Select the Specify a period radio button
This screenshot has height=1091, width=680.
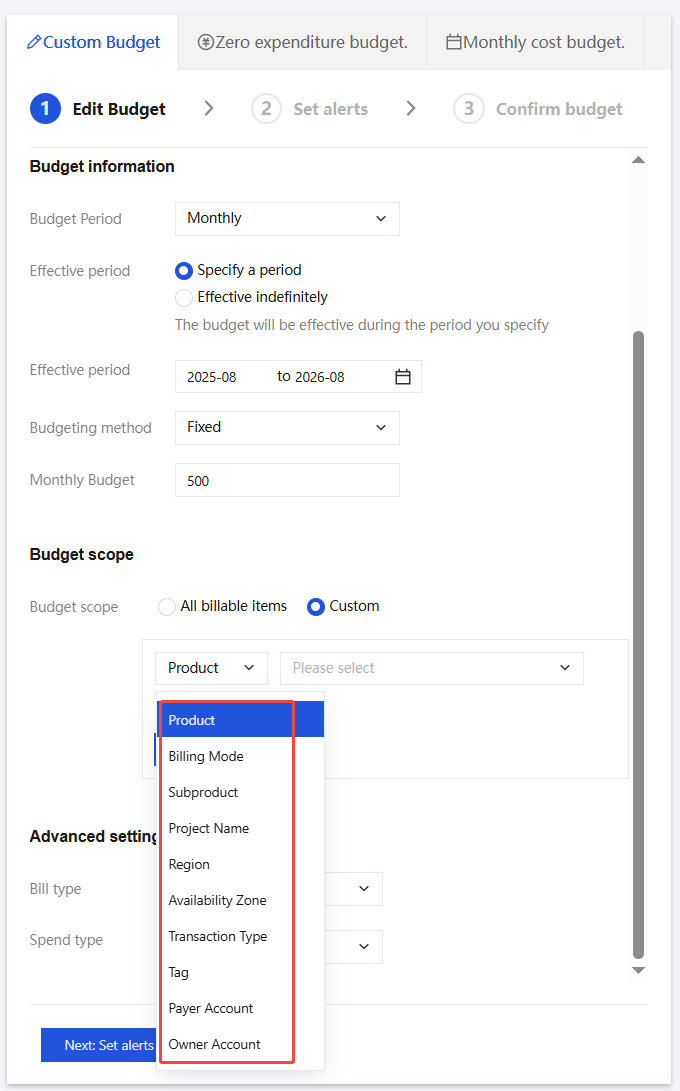184,270
